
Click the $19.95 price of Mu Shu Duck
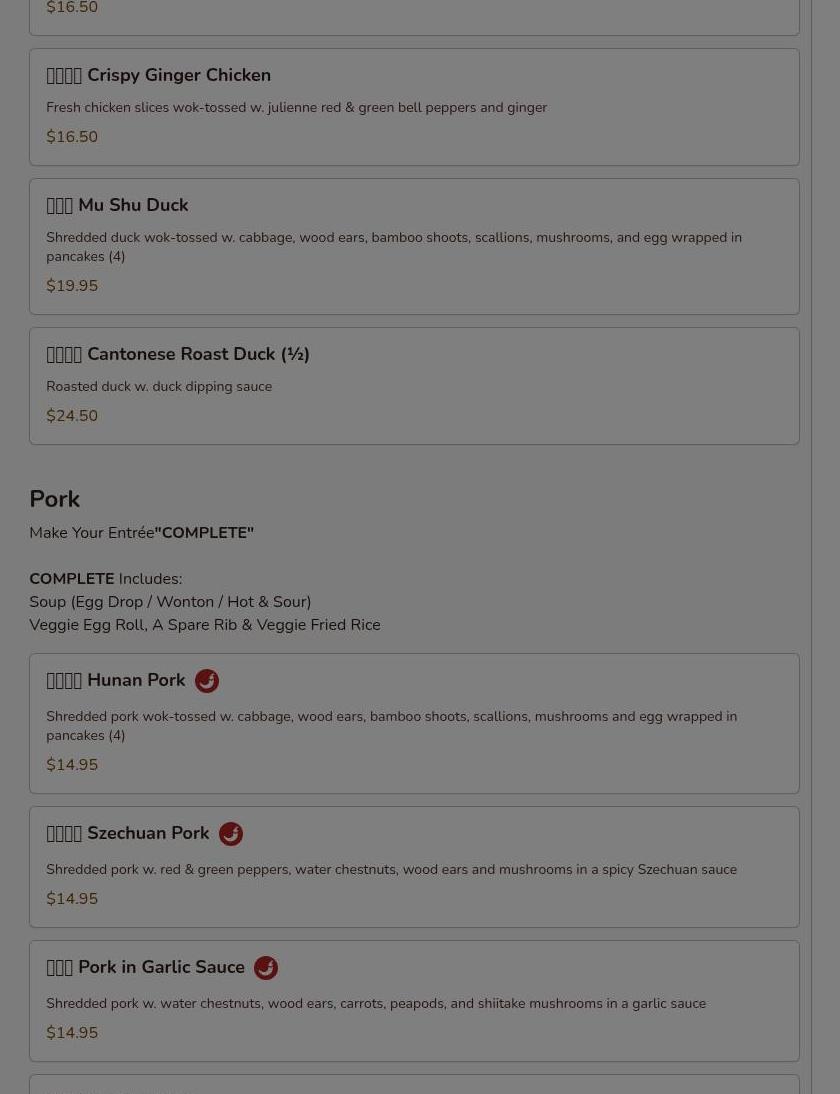[72, 286]
